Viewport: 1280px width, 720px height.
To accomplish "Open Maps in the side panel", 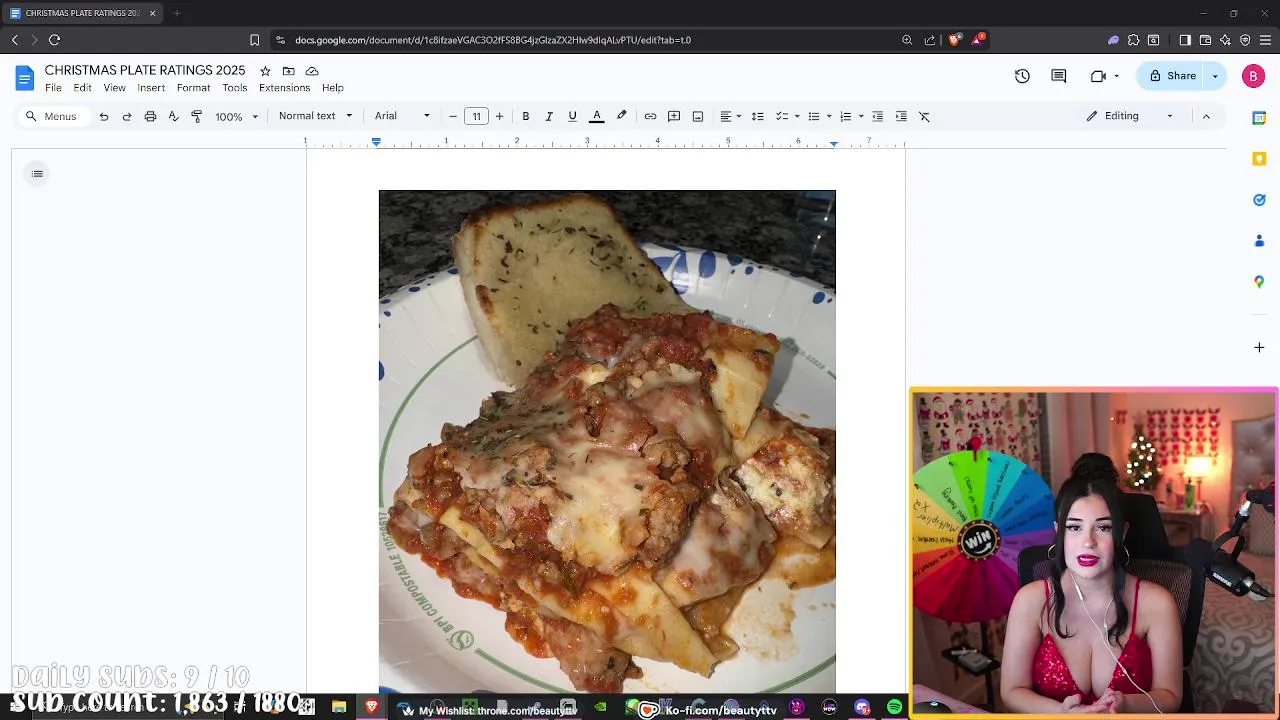I will tap(1259, 282).
